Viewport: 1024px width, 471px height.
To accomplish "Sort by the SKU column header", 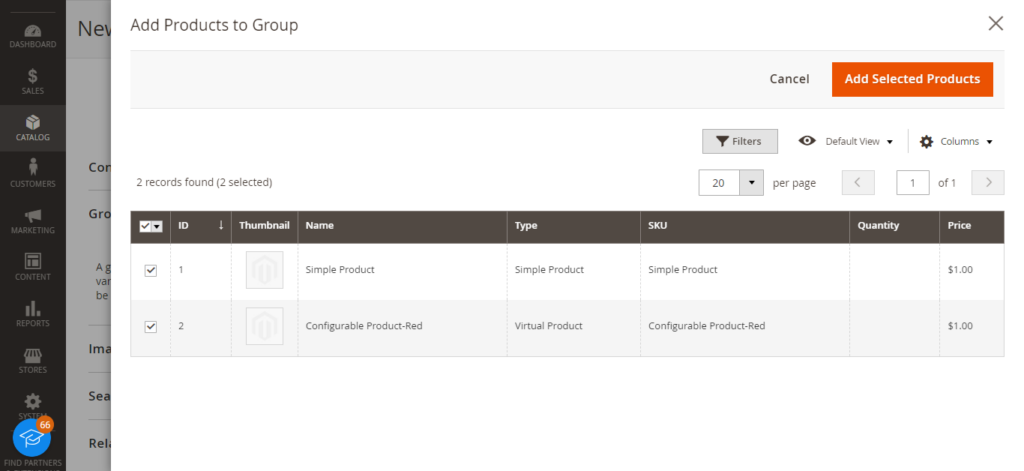I will (744, 226).
